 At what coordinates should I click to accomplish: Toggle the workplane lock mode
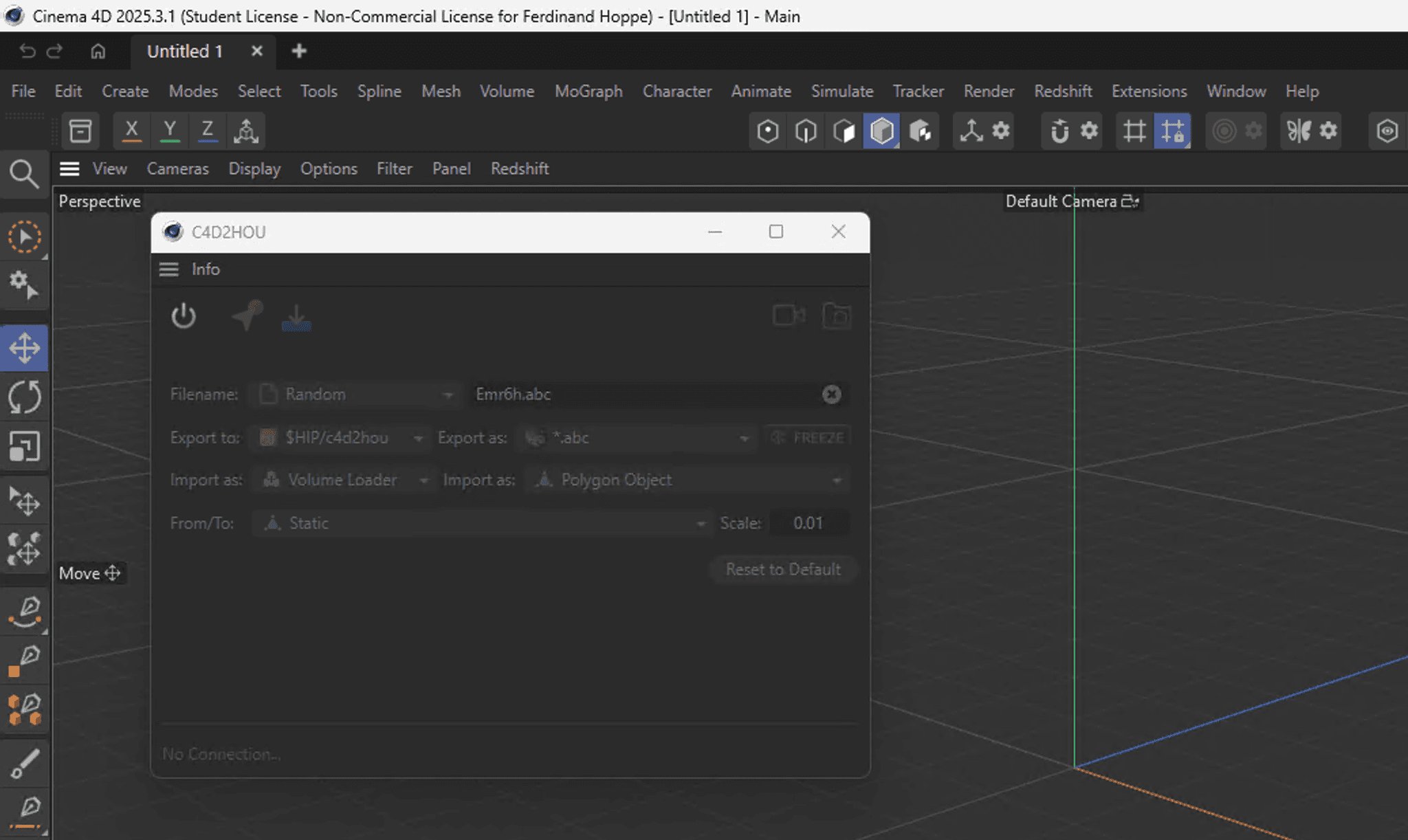1174,131
